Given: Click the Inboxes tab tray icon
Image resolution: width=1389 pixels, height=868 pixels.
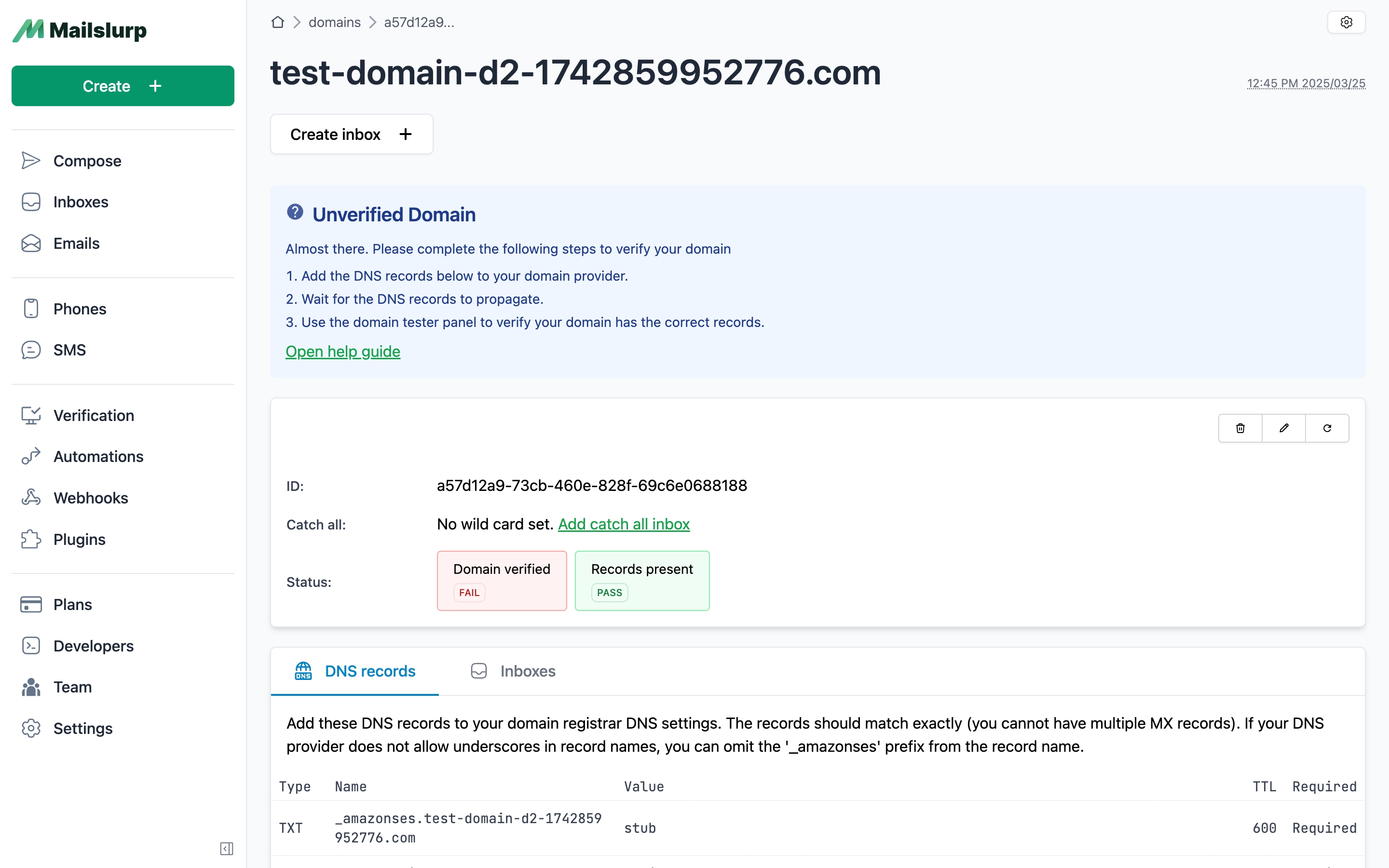Looking at the screenshot, I should point(479,671).
